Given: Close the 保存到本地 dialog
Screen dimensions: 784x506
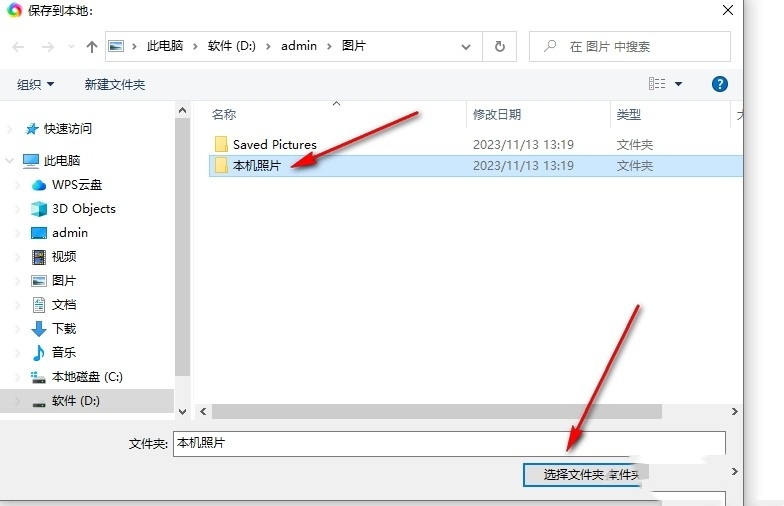Looking at the screenshot, I should pyautogui.click(x=728, y=10).
